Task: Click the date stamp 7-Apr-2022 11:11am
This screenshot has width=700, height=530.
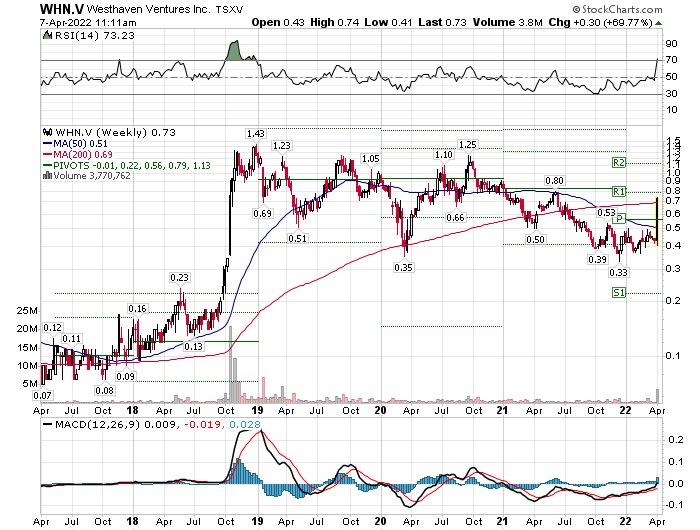Action: [88, 23]
